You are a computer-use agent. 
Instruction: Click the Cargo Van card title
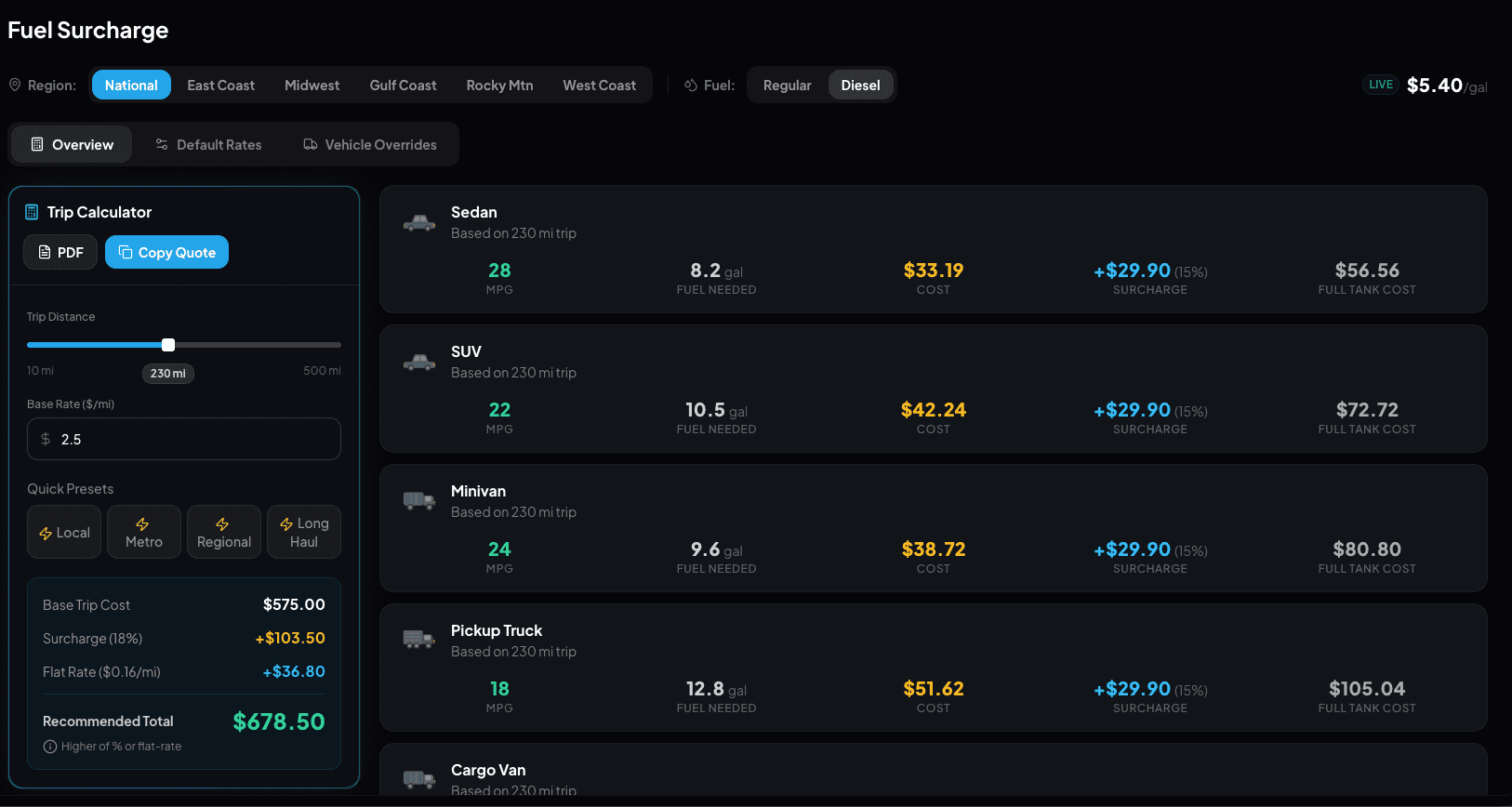point(488,770)
